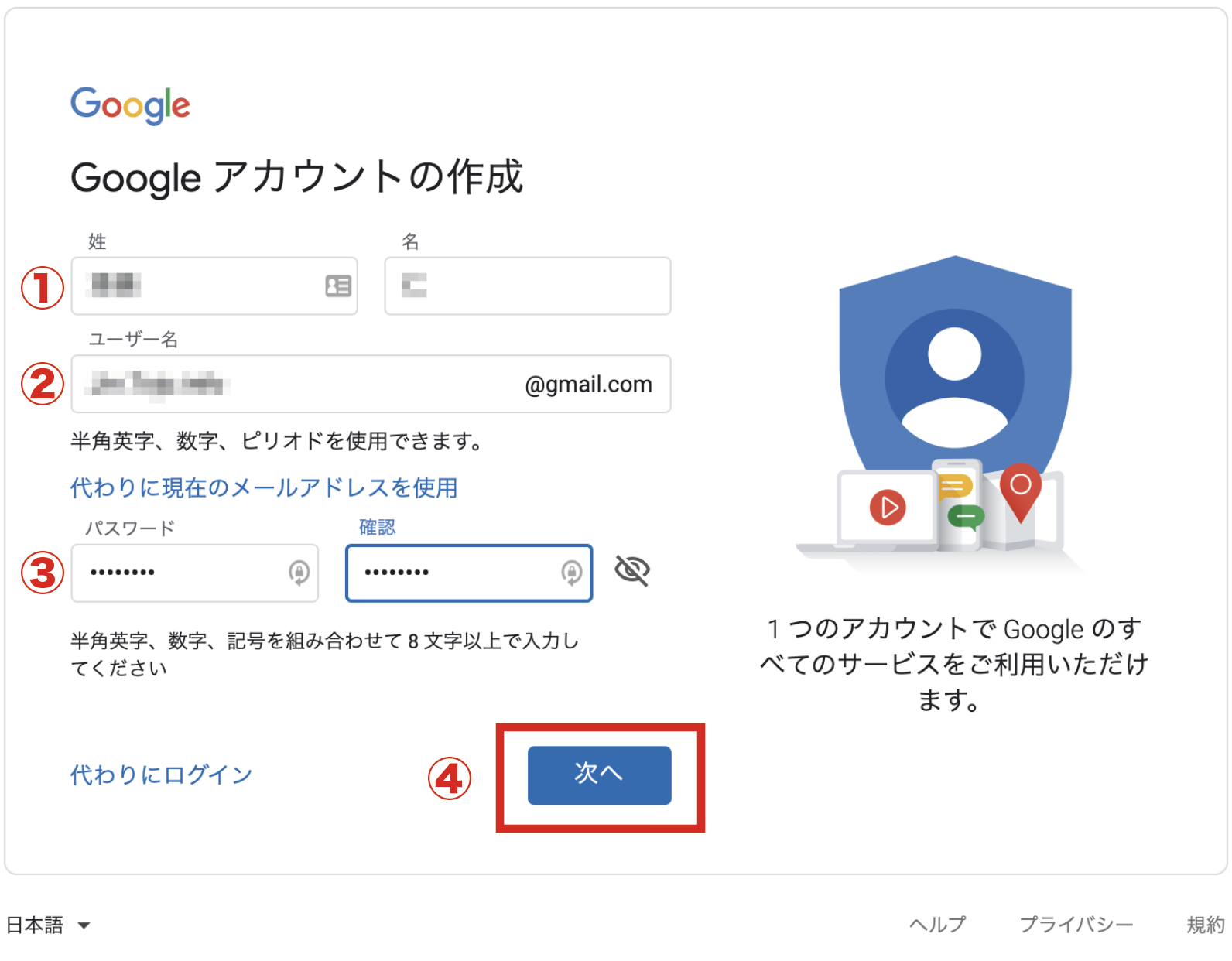1232x961 pixels.
Task: Open the 日本語 language dropdown
Action: click(48, 925)
